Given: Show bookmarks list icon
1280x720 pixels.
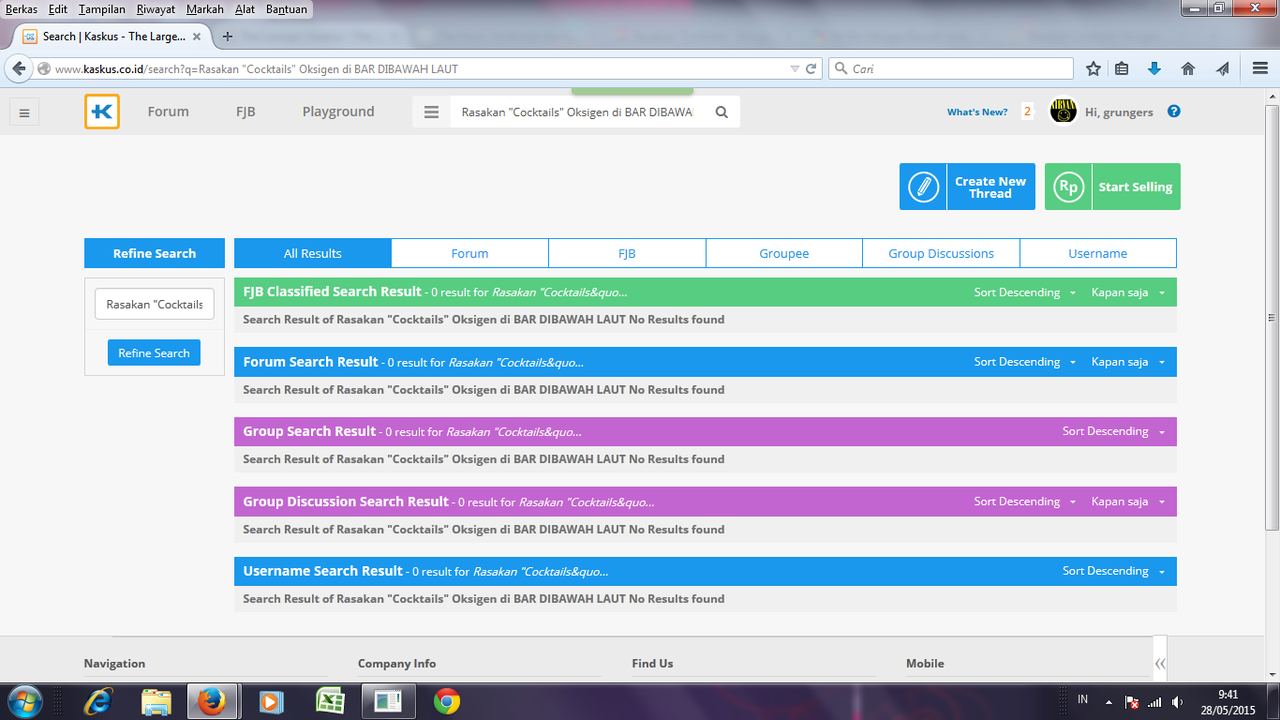Looking at the screenshot, I should point(1122,69).
